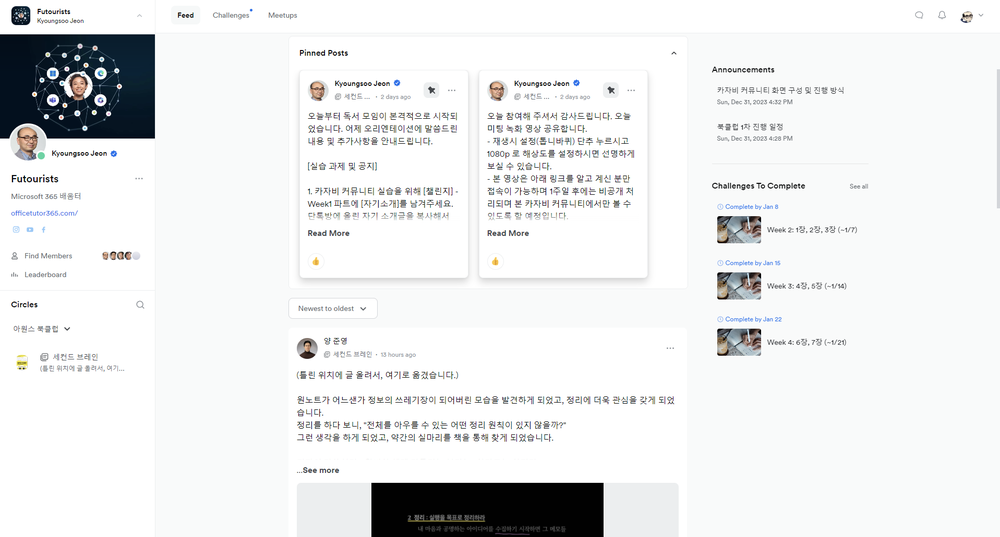Collapse the Pinned Posts section
Image resolution: width=1000 pixels, height=537 pixels.
pyautogui.click(x=673, y=53)
